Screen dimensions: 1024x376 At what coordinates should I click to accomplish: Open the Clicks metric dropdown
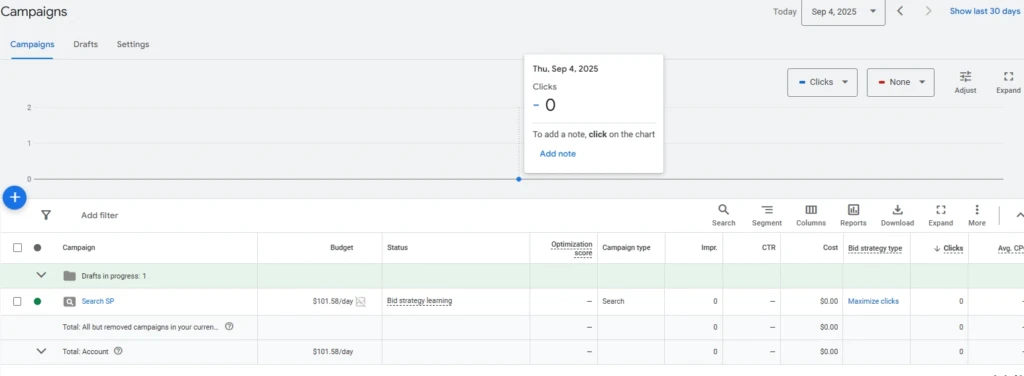(x=822, y=82)
